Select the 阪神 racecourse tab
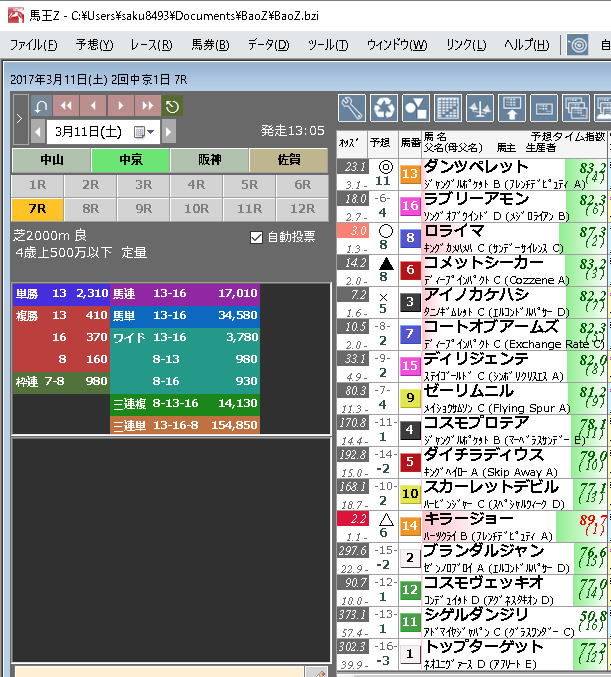The height and width of the screenshot is (677, 611). pyautogui.click(x=209, y=160)
